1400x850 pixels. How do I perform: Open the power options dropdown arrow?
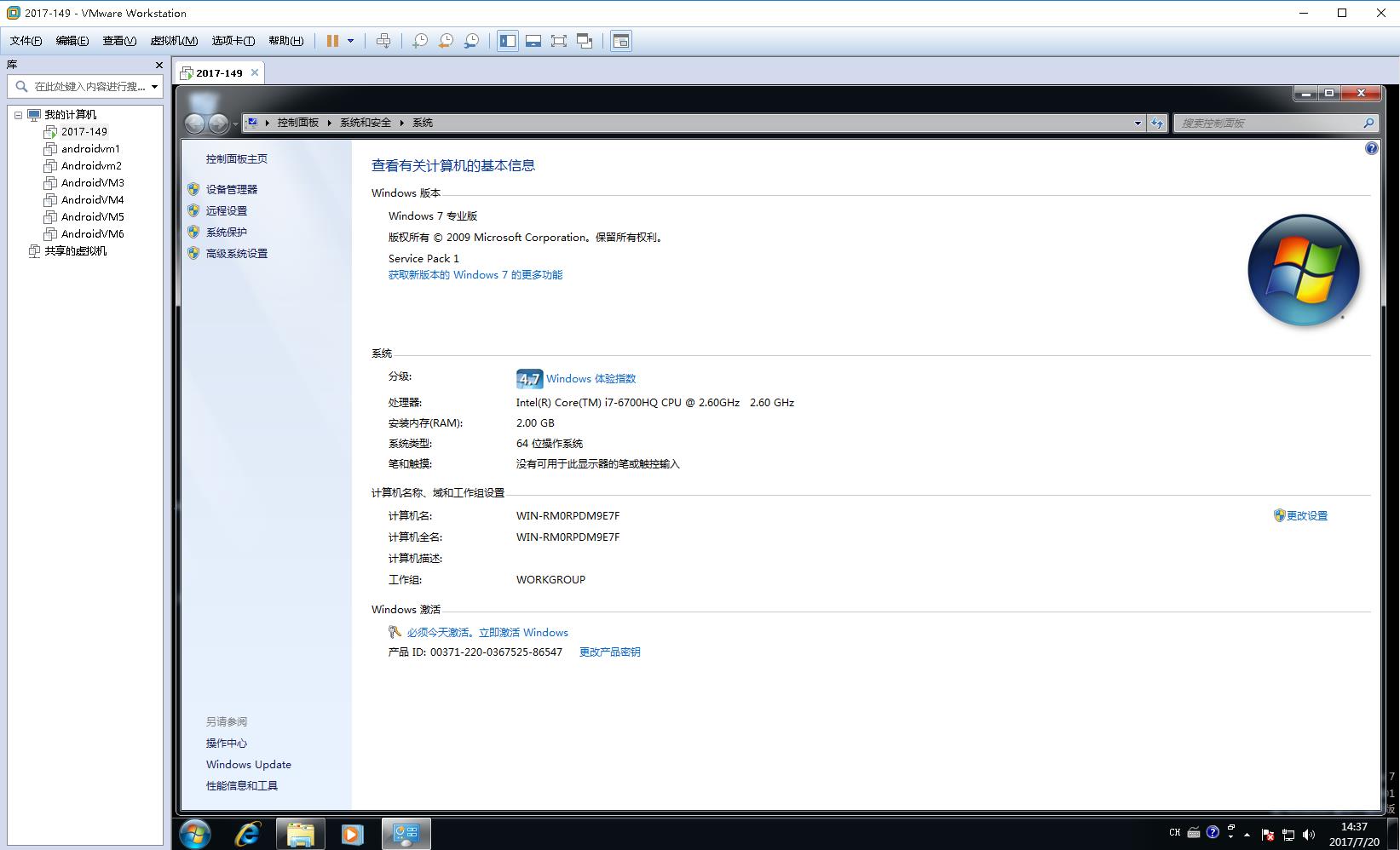(x=350, y=41)
